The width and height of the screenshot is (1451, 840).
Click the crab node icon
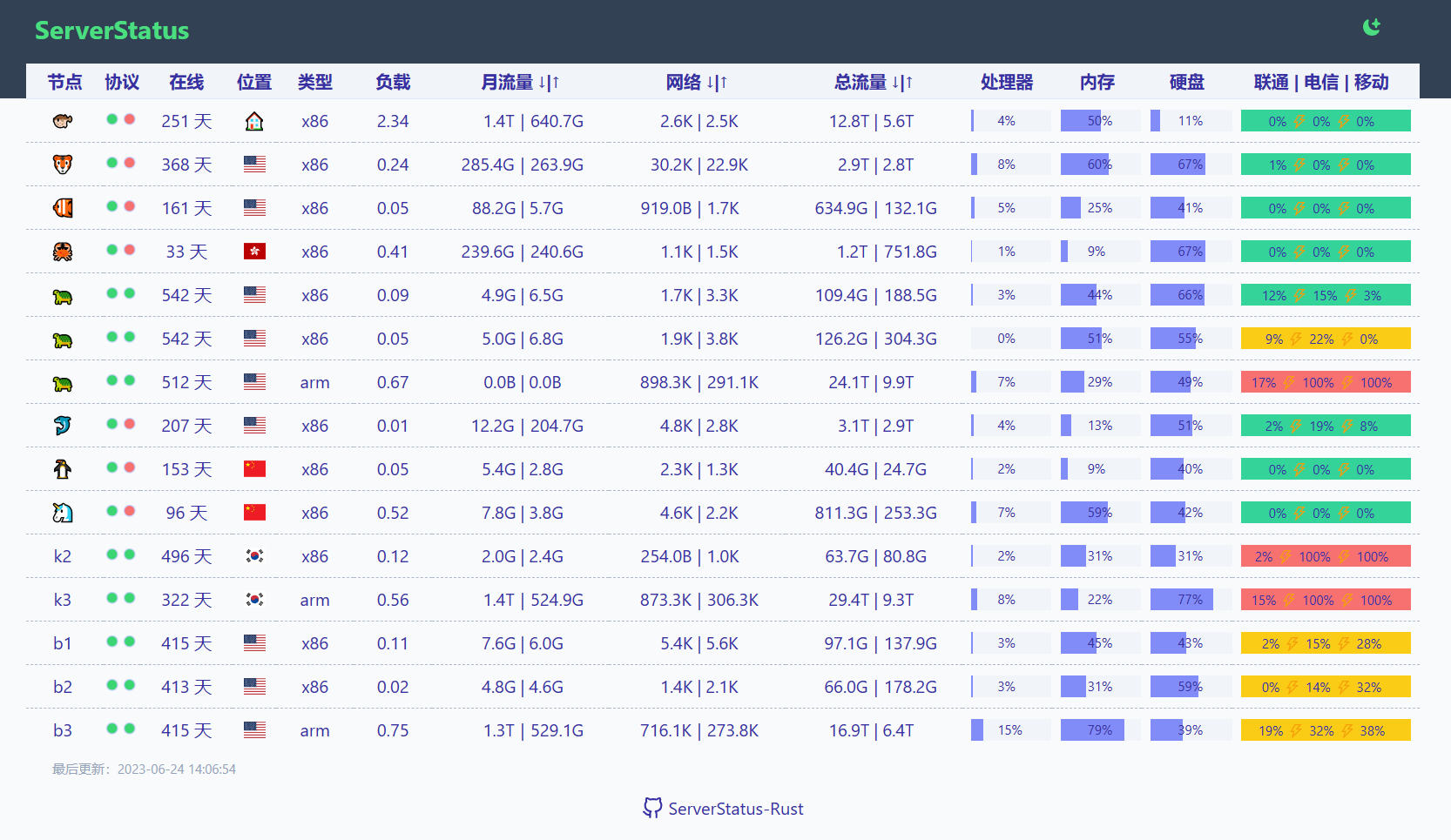coord(63,252)
